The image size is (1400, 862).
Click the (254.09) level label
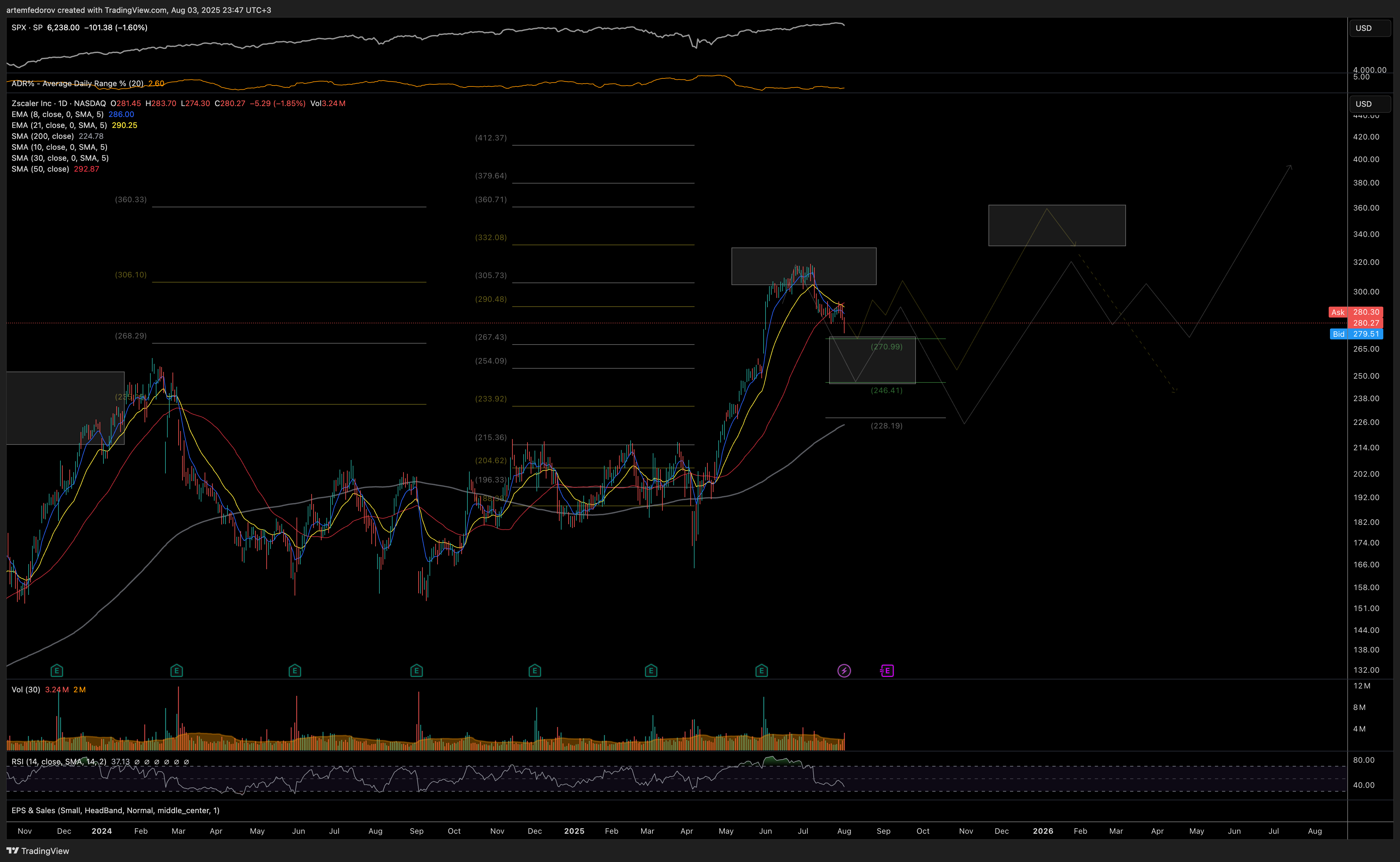(491, 361)
